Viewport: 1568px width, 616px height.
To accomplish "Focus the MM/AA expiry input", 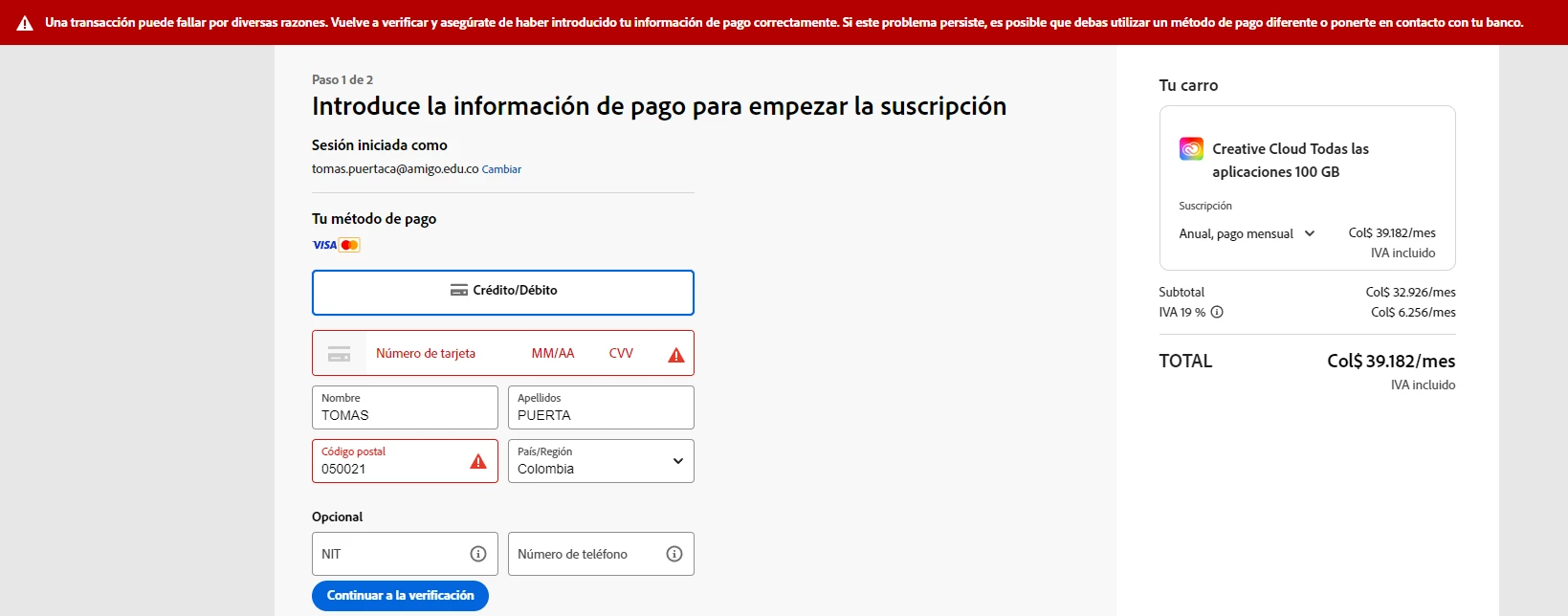I will (553, 353).
